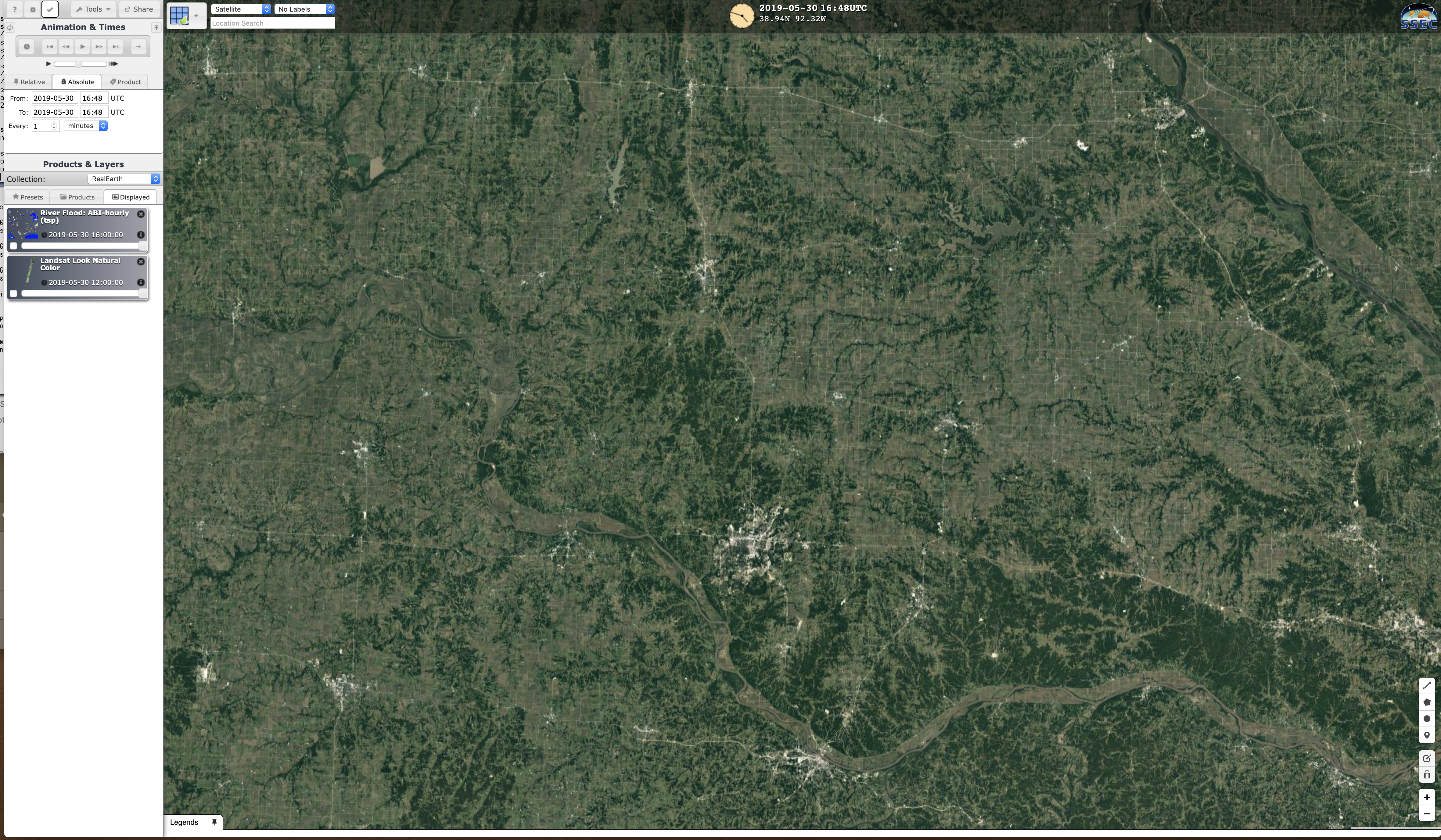Open the settings gear button
The width and height of the screenshot is (1441, 840).
[x=33, y=9]
